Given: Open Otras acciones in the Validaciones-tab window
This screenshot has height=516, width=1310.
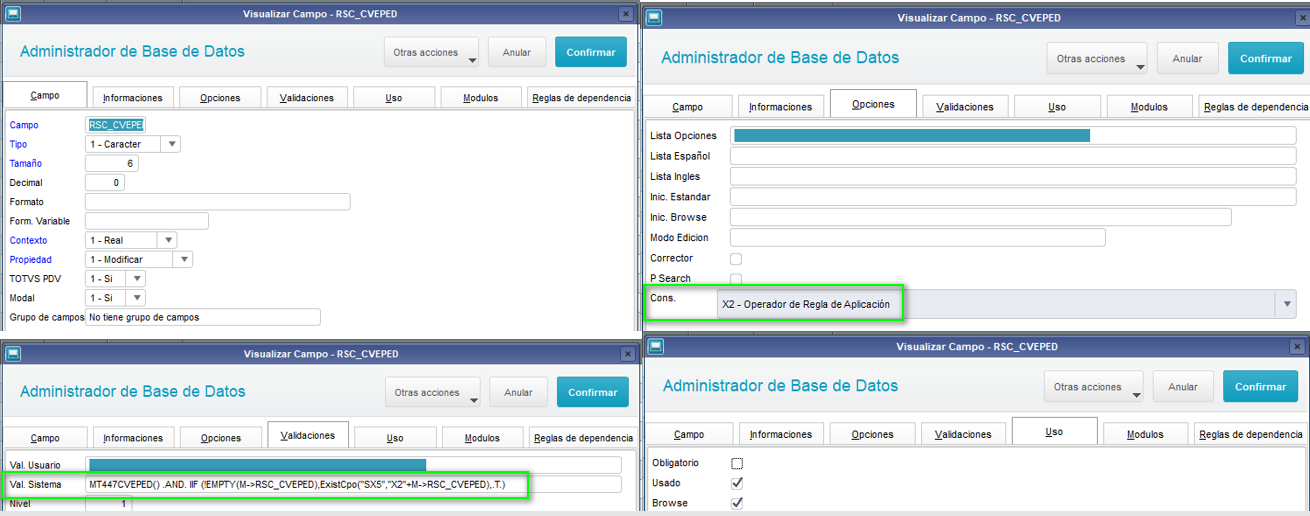Looking at the screenshot, I should (432, 392).
